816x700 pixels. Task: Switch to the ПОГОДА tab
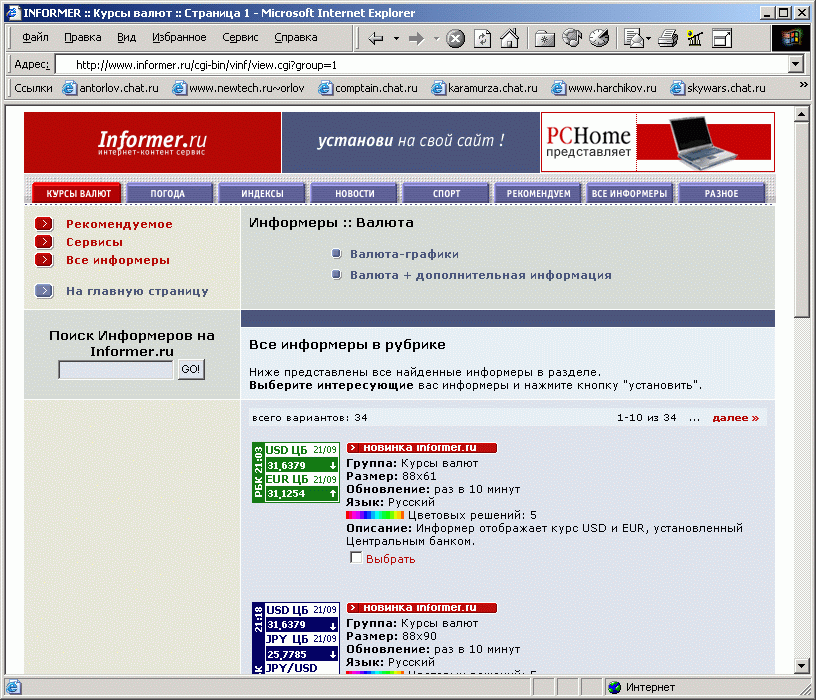(x=169, y=193)
